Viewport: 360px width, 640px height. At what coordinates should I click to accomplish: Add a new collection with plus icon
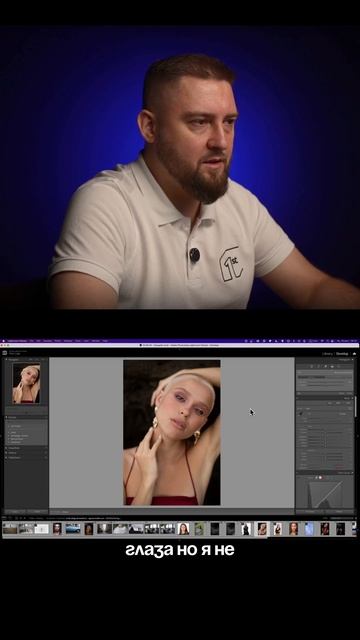click(x=46, y=458)
